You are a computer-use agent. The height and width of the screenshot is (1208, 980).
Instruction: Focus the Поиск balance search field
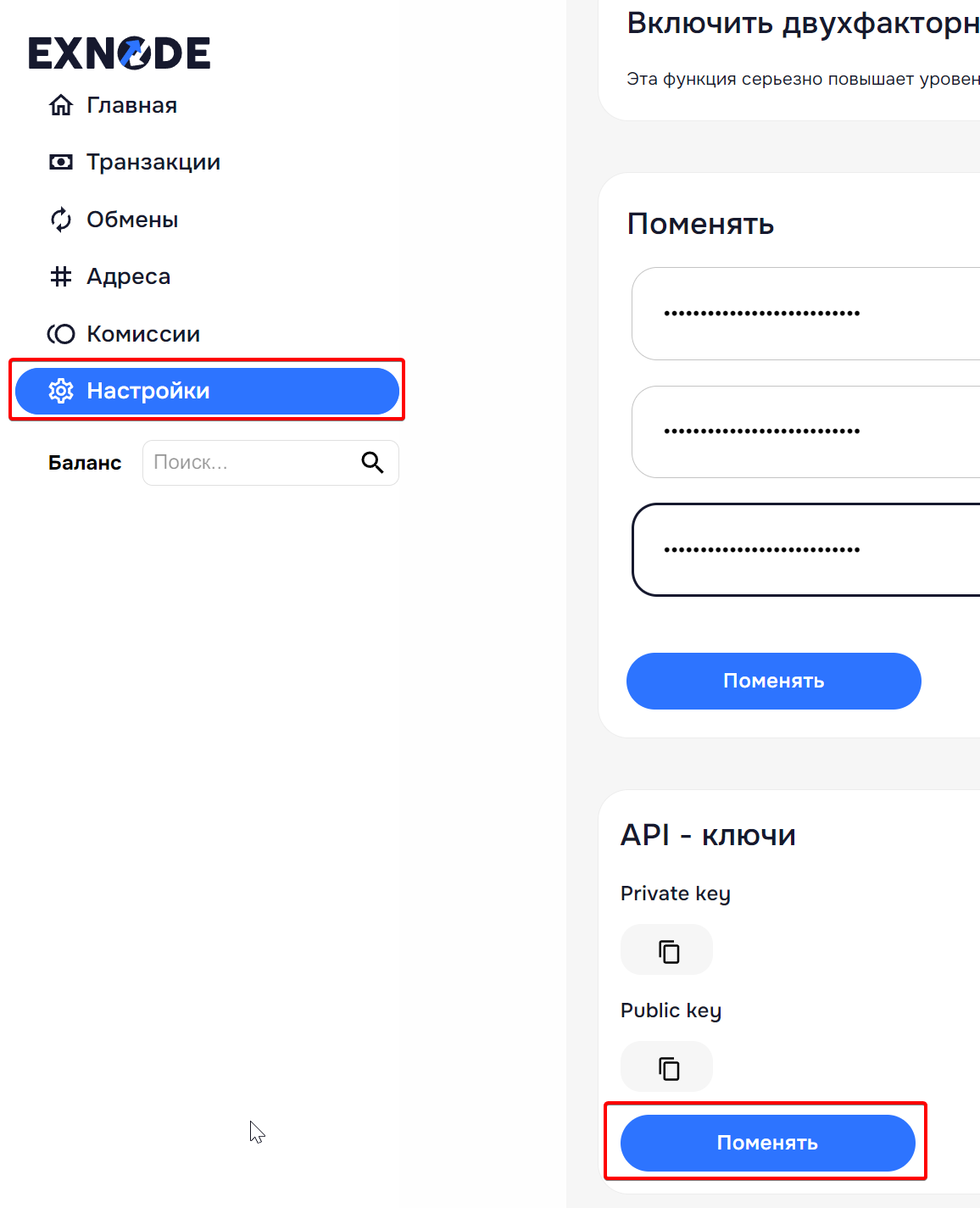[250, 463]
